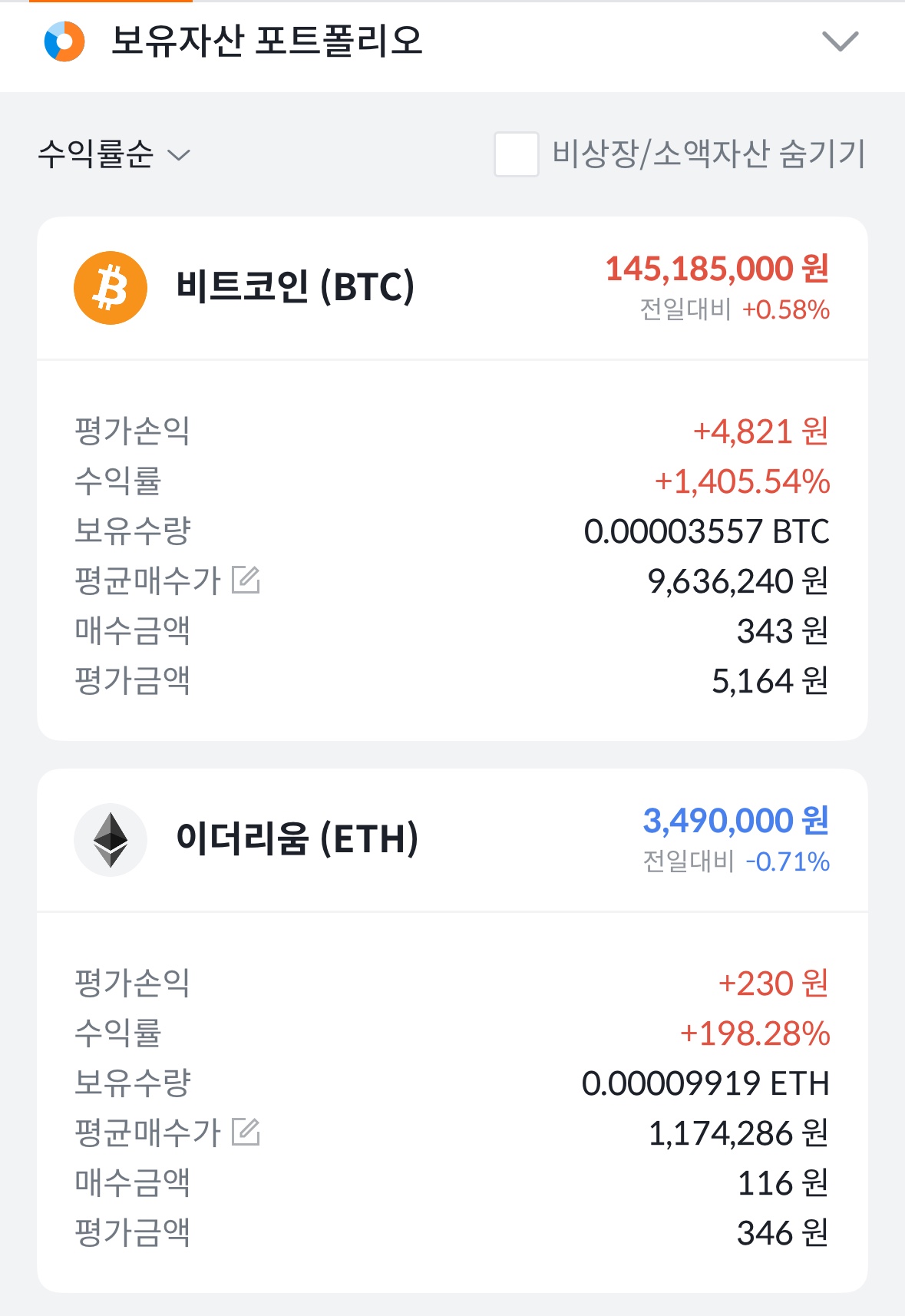Tap the 비상장/소액자산 숨기기 label text
This screenshot has width=905, height=1316.
pyautogui.click(x=708, y=154)
